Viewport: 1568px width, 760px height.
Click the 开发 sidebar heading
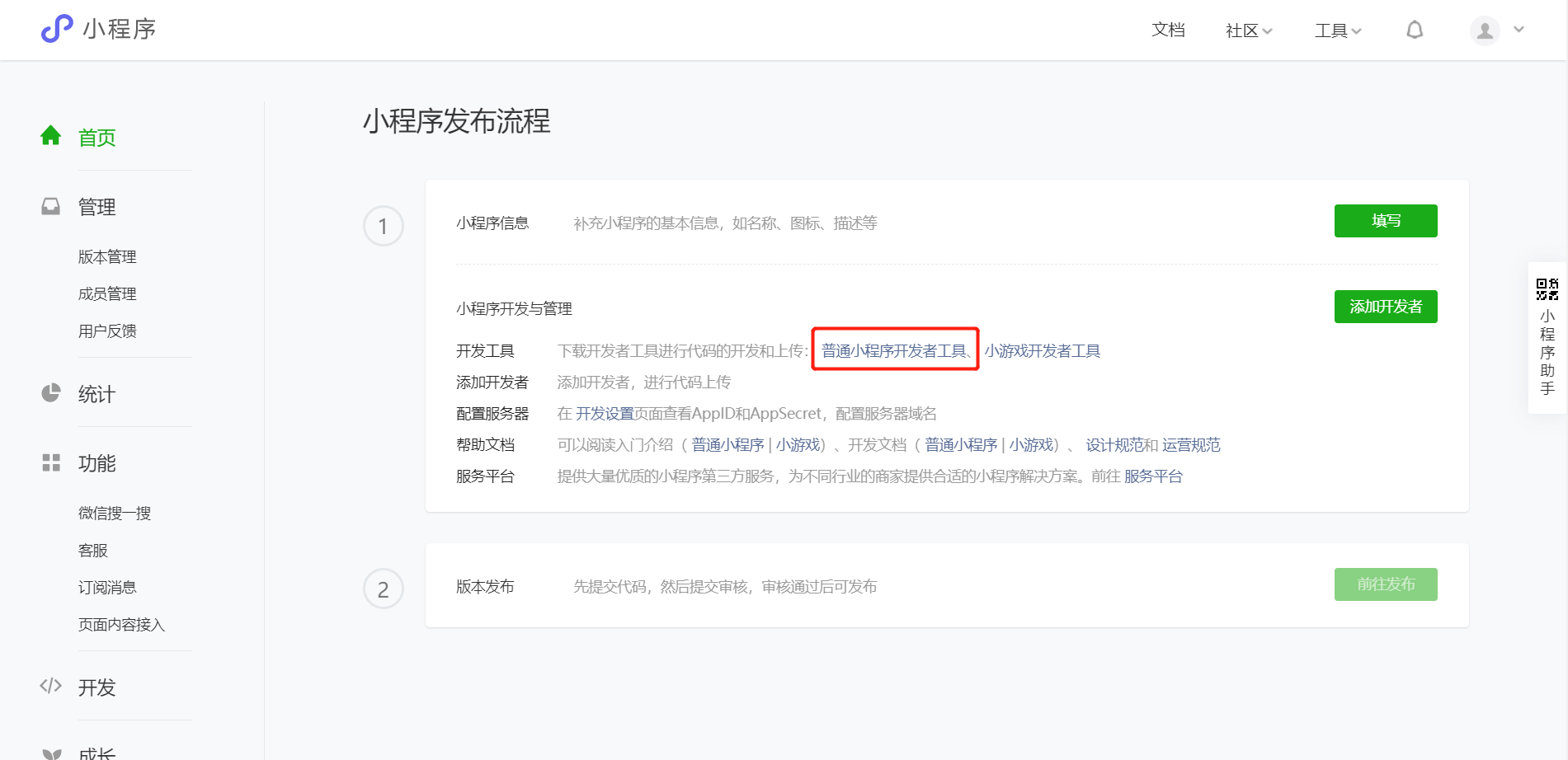(97, 687)
